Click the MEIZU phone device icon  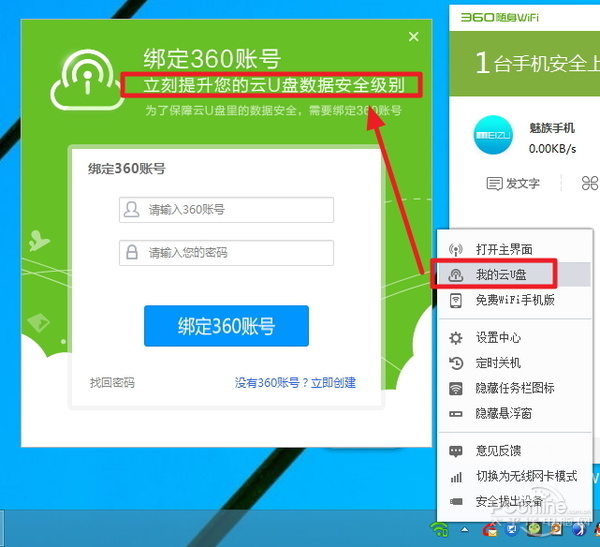[x=496, y=139]
